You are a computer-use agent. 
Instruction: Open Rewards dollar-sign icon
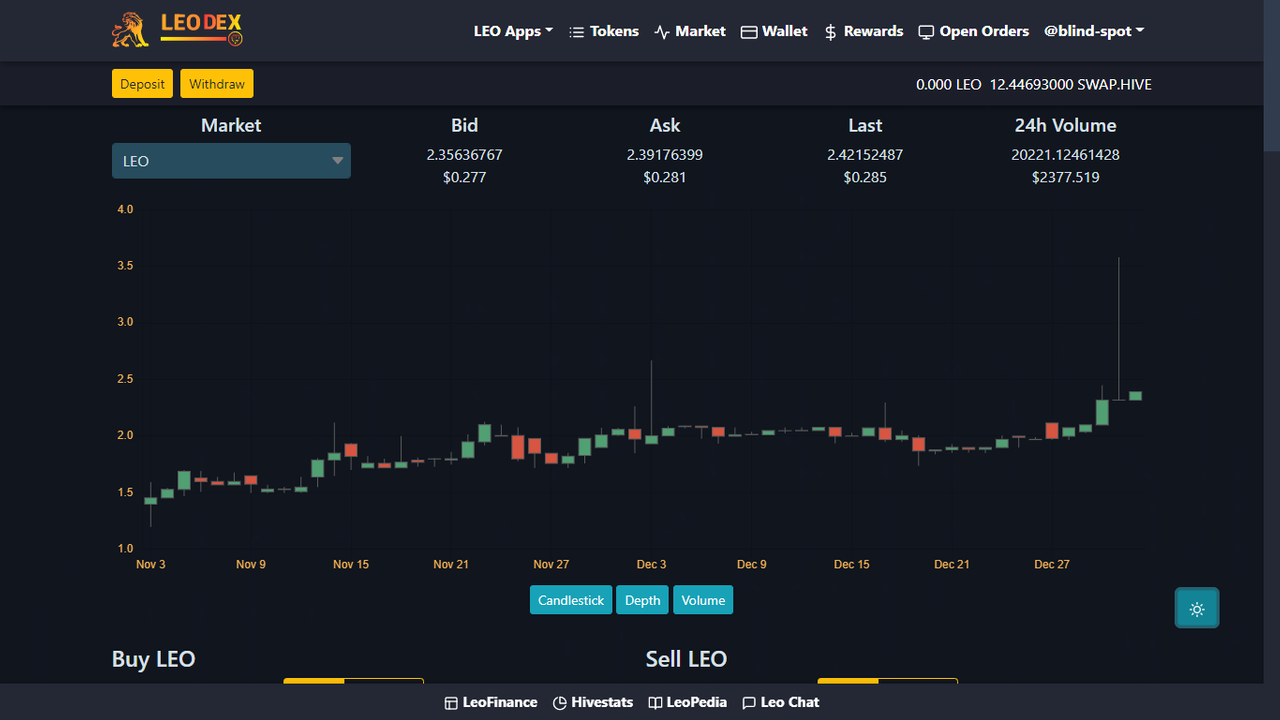pyautogui.click(x=830, y=32)
